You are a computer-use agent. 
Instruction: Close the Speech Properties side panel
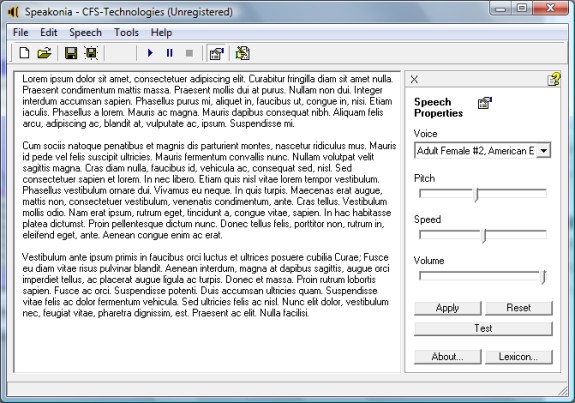414,79
